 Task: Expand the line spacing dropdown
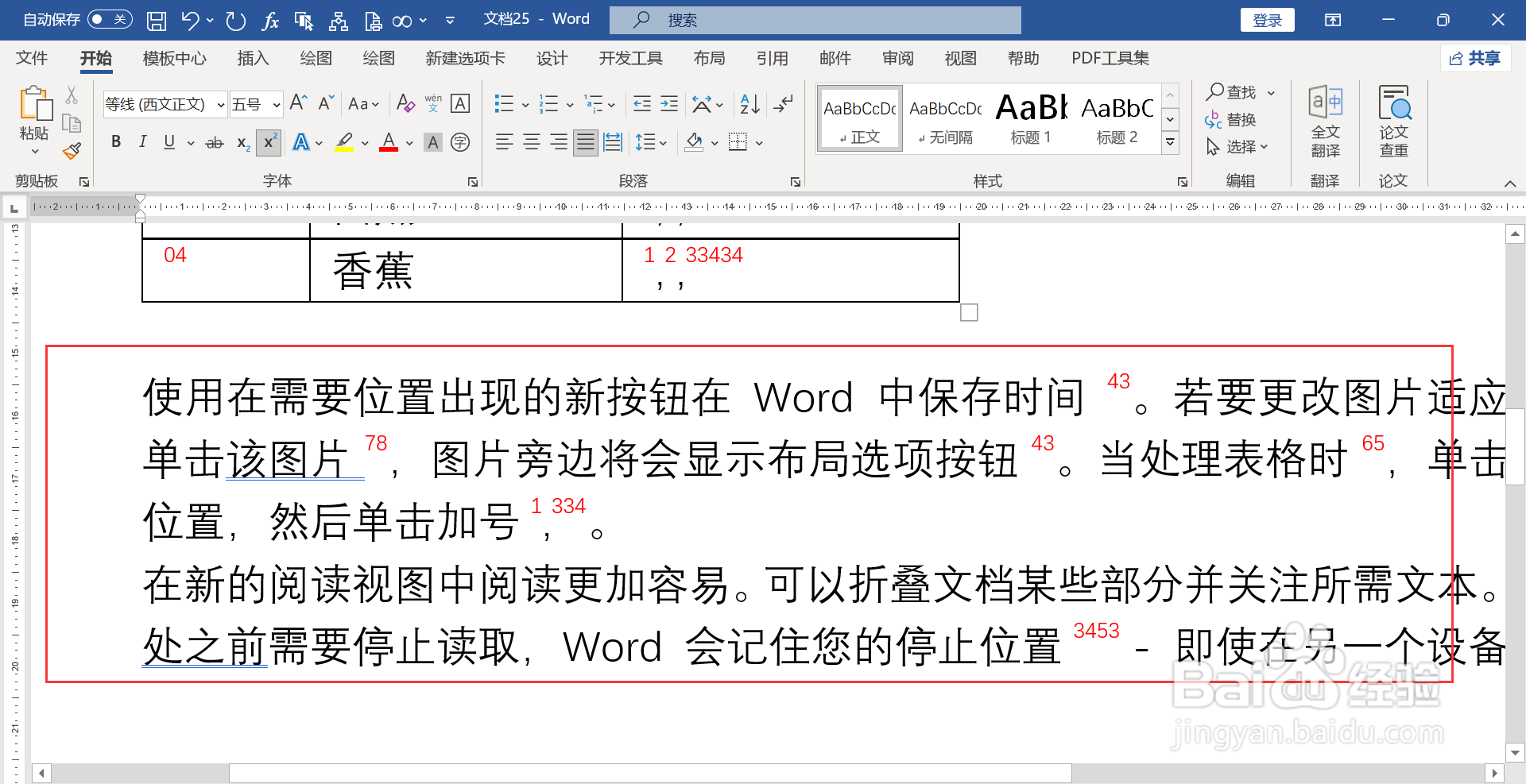point(651,142)
